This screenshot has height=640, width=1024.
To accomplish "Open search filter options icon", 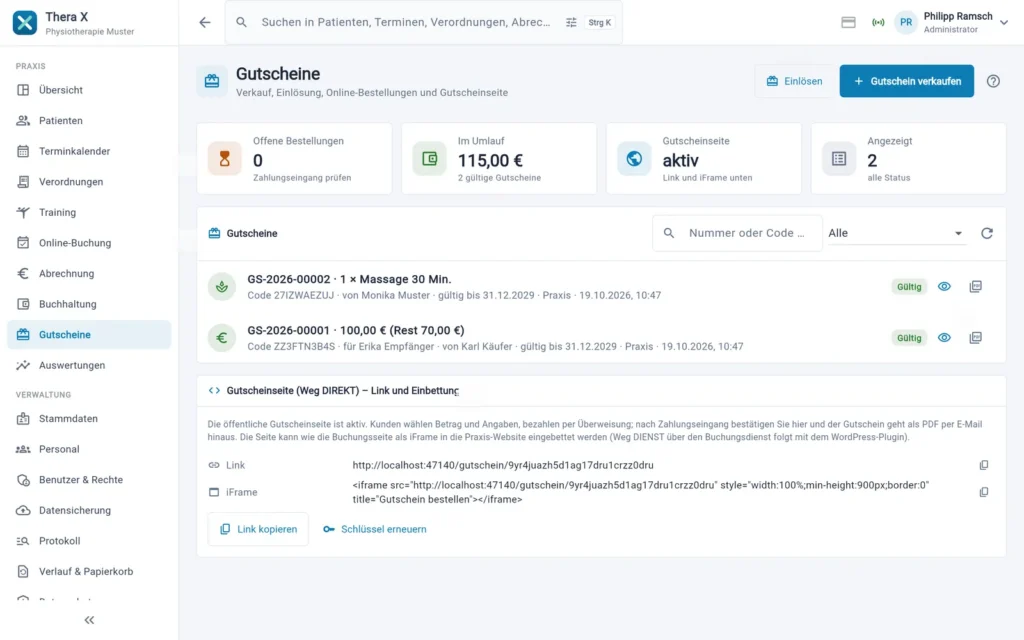I will (x=571, y=22).
